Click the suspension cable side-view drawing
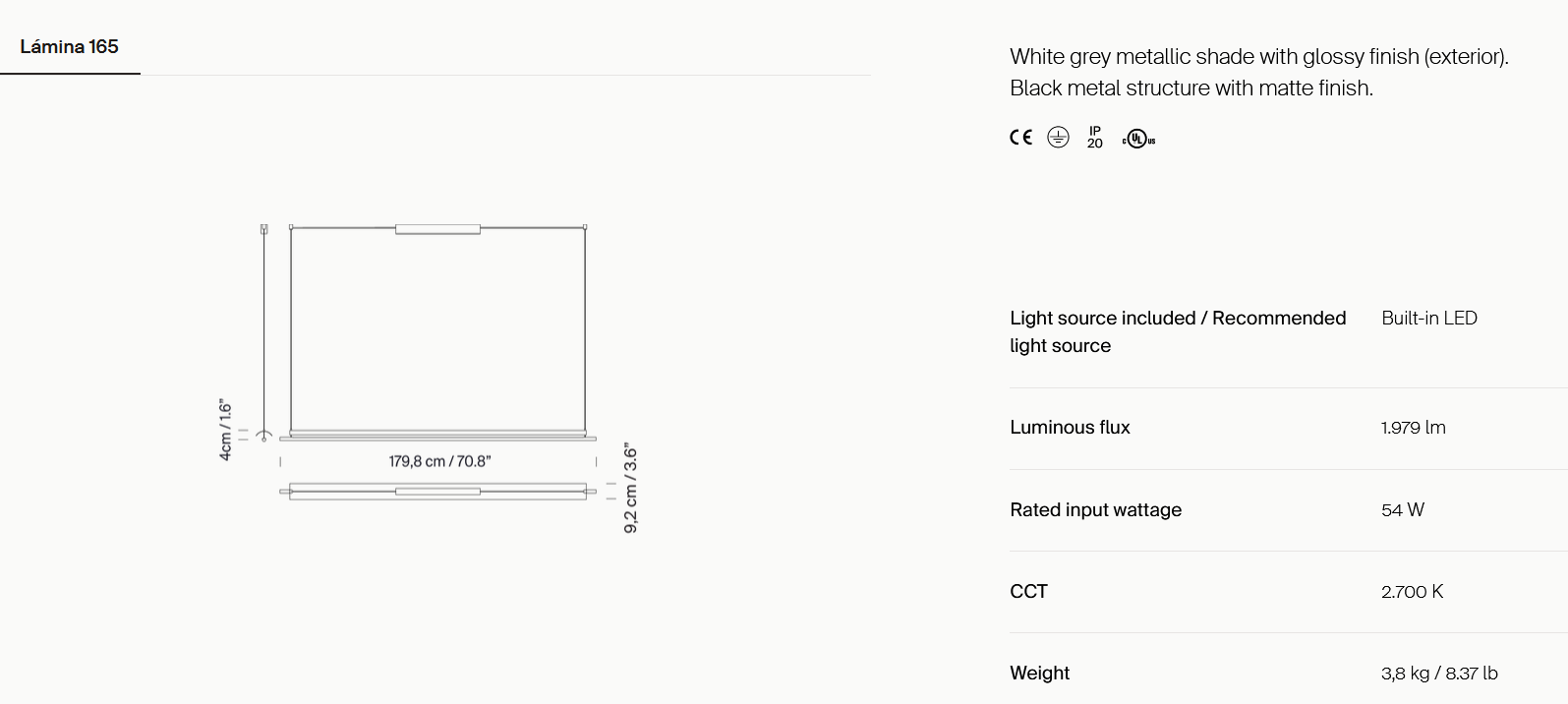This screenshot has height=704, width=1568. pos(263,332)
